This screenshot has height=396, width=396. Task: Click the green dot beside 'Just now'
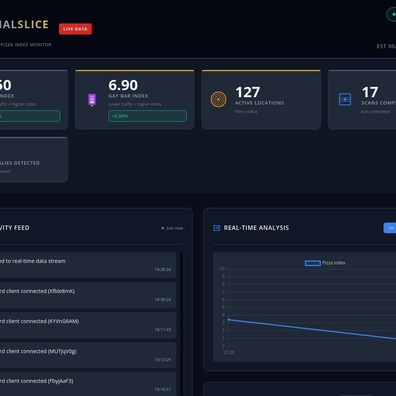coord(163,228)
